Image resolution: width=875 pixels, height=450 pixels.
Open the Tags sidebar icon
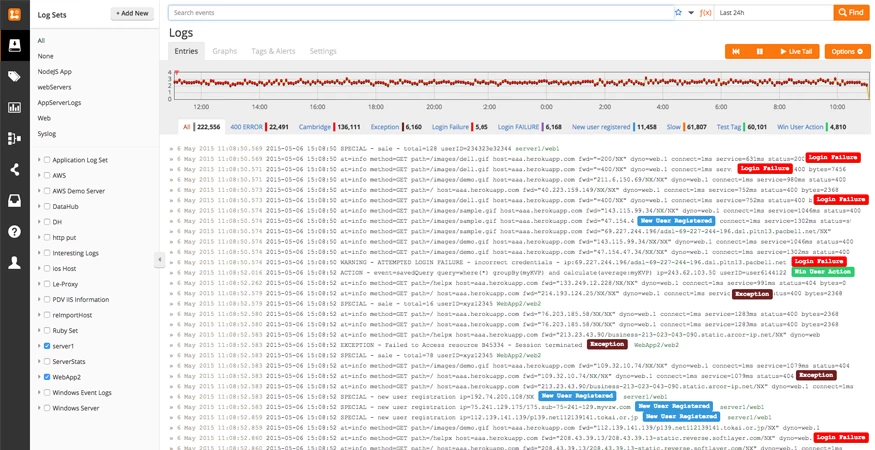tap(15, 76)
